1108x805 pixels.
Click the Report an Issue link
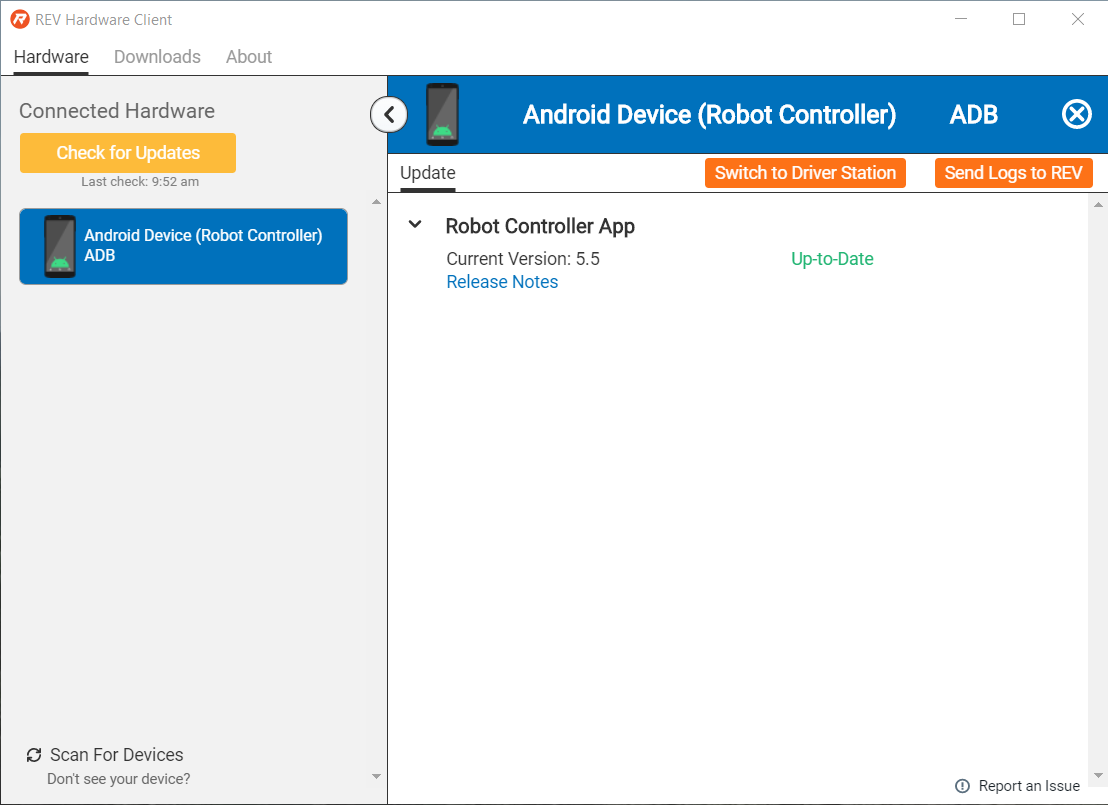(1029, 786)
